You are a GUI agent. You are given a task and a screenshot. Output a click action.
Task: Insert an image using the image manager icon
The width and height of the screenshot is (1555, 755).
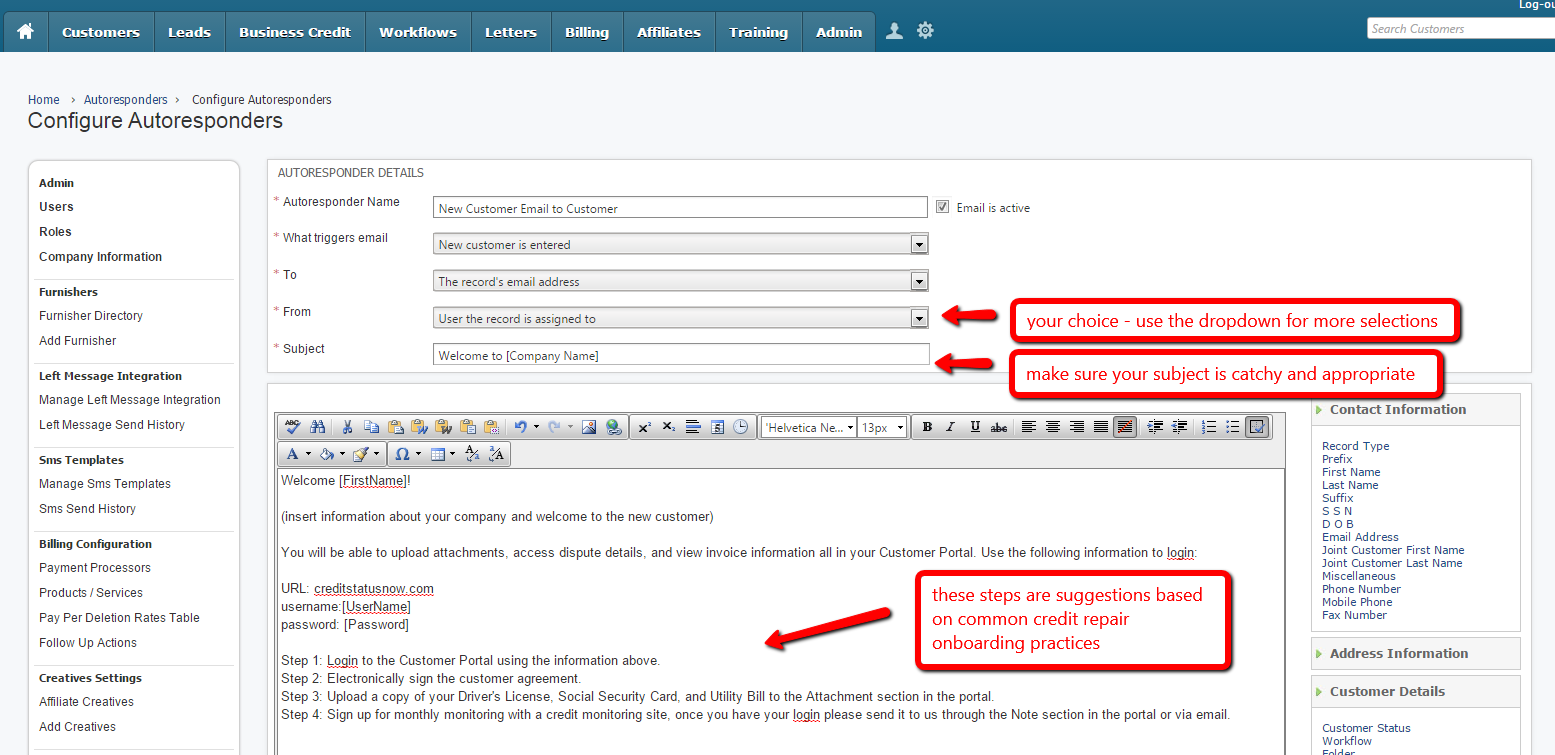(589, 427)
